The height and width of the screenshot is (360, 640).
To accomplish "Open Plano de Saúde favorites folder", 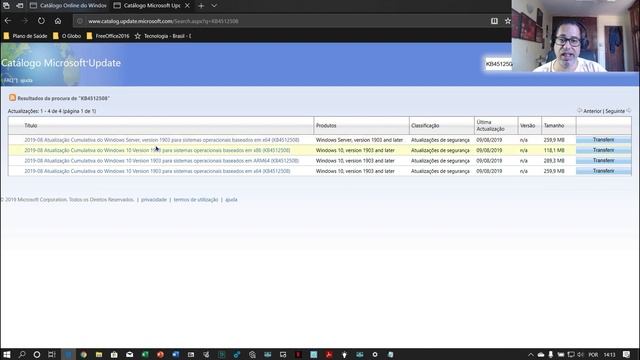I will (25, 36).
